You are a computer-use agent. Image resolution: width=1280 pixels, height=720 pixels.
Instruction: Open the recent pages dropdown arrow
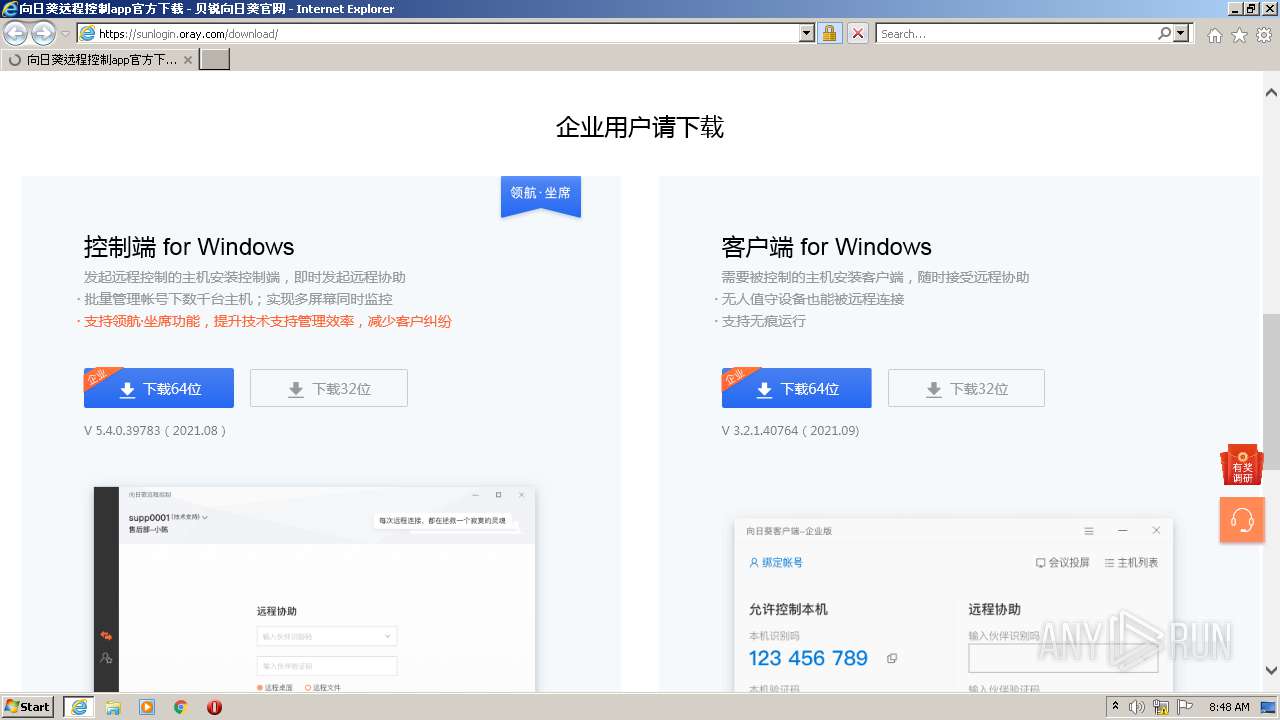(x=66, y=34)
